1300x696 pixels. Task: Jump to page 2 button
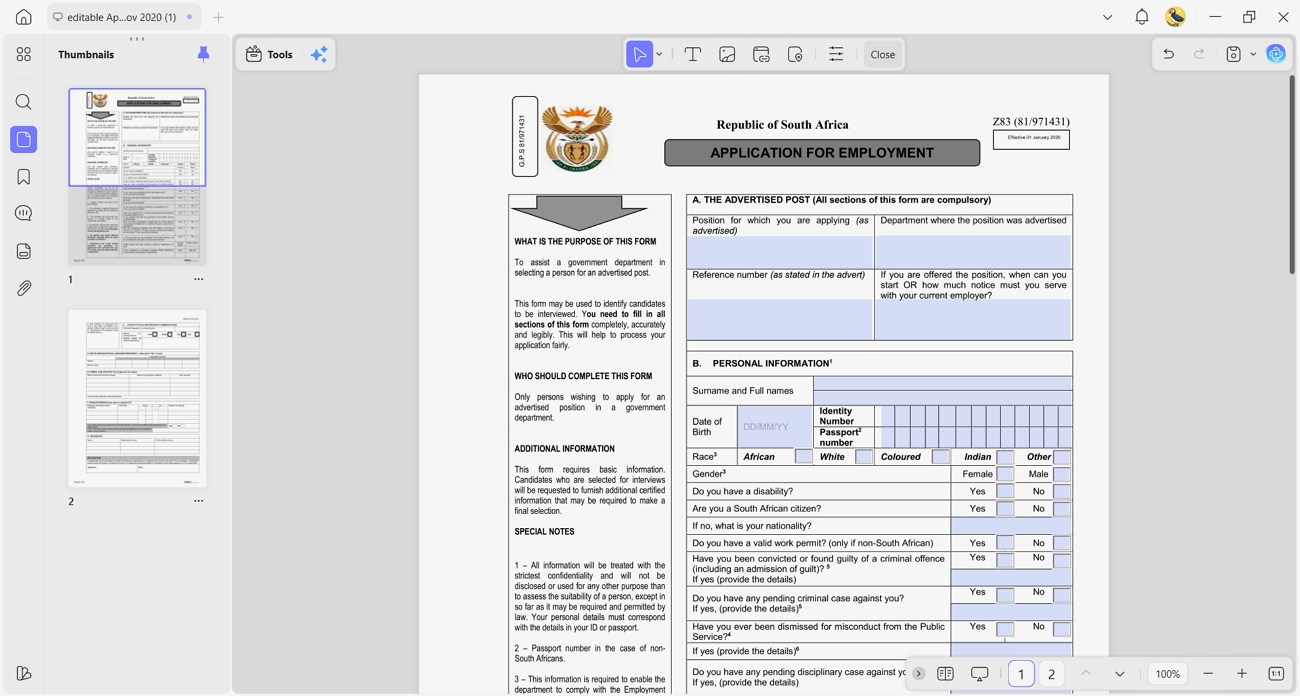point(1051,674)
